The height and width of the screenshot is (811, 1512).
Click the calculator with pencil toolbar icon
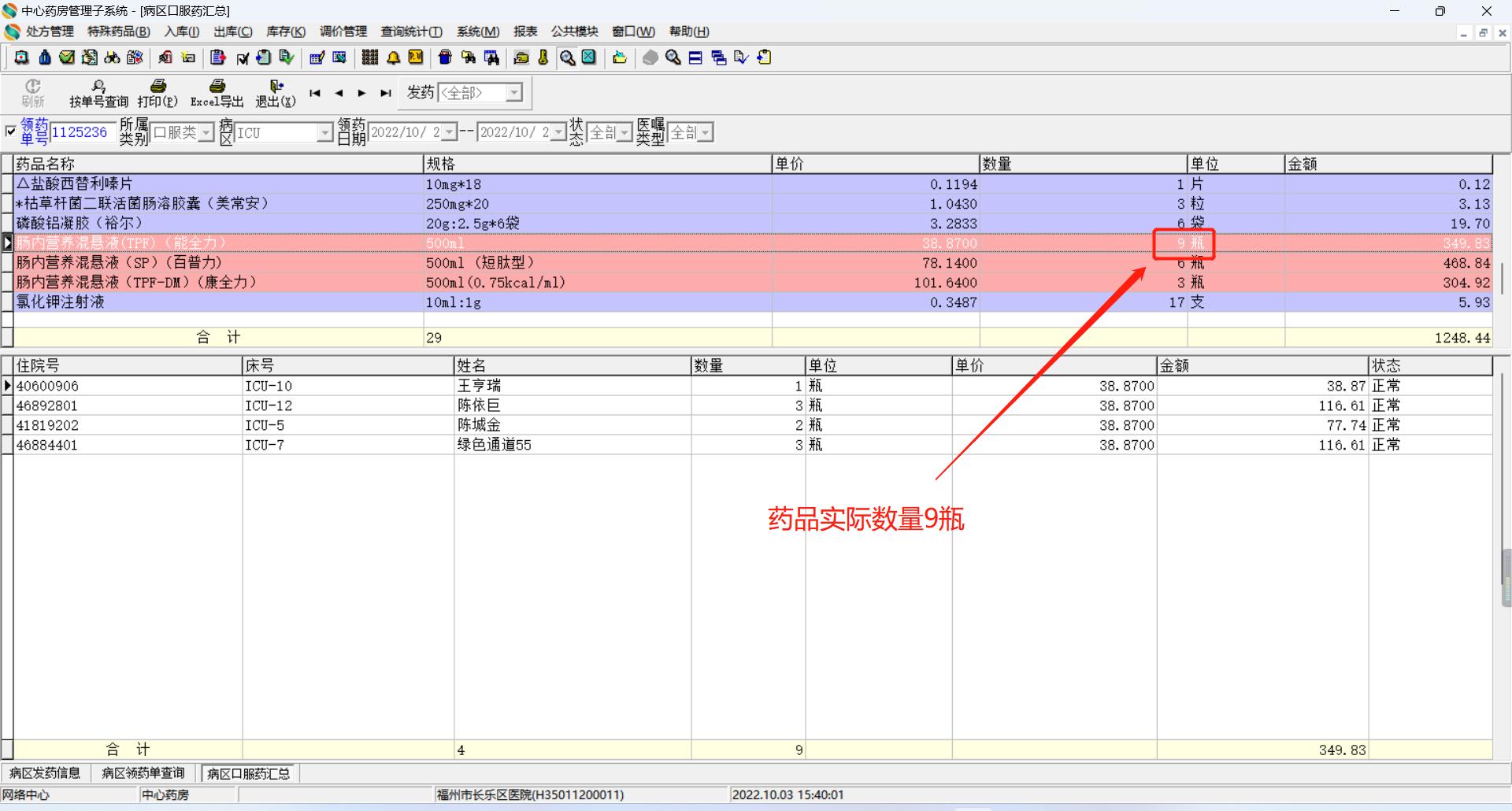coord(90,57)
